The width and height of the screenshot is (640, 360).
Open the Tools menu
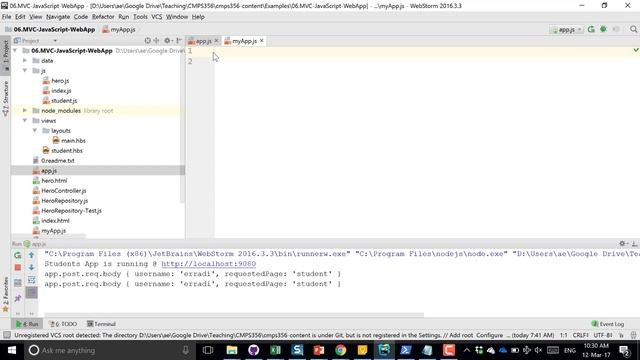click(x=140, y=17)
